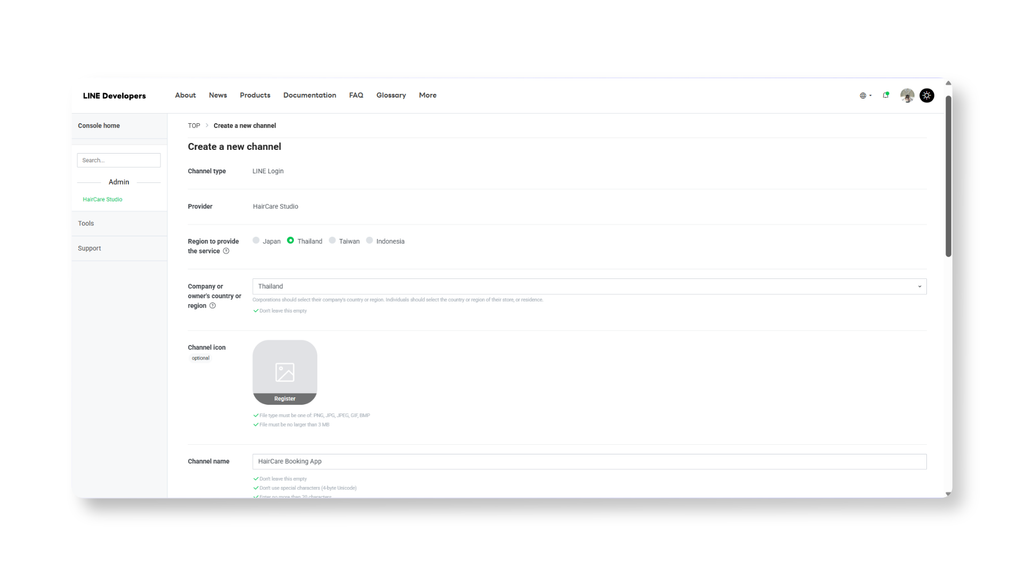
Task: Click the 'HairCare Studio' provider value
Action: (x=276, y=206)
